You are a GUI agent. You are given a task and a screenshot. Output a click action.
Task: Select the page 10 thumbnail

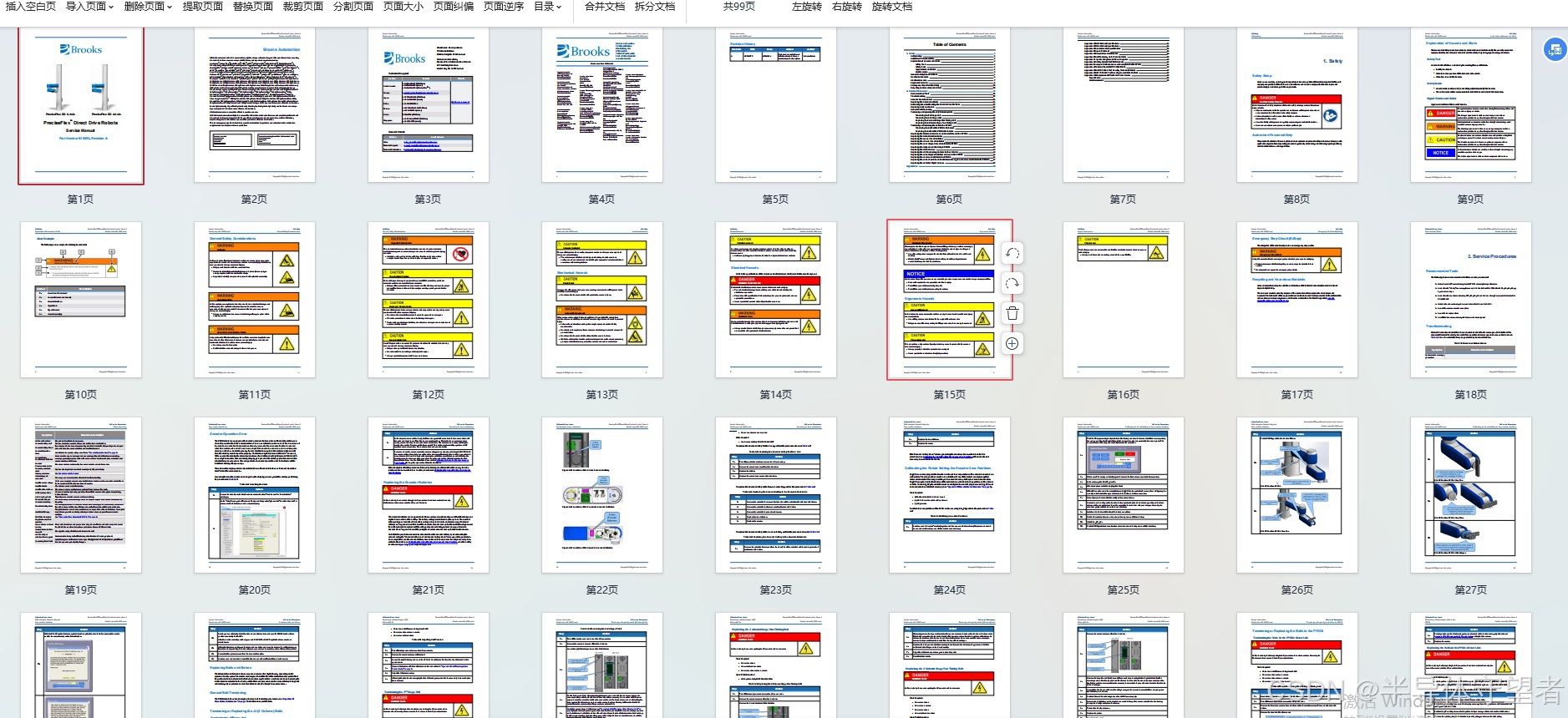81,300
